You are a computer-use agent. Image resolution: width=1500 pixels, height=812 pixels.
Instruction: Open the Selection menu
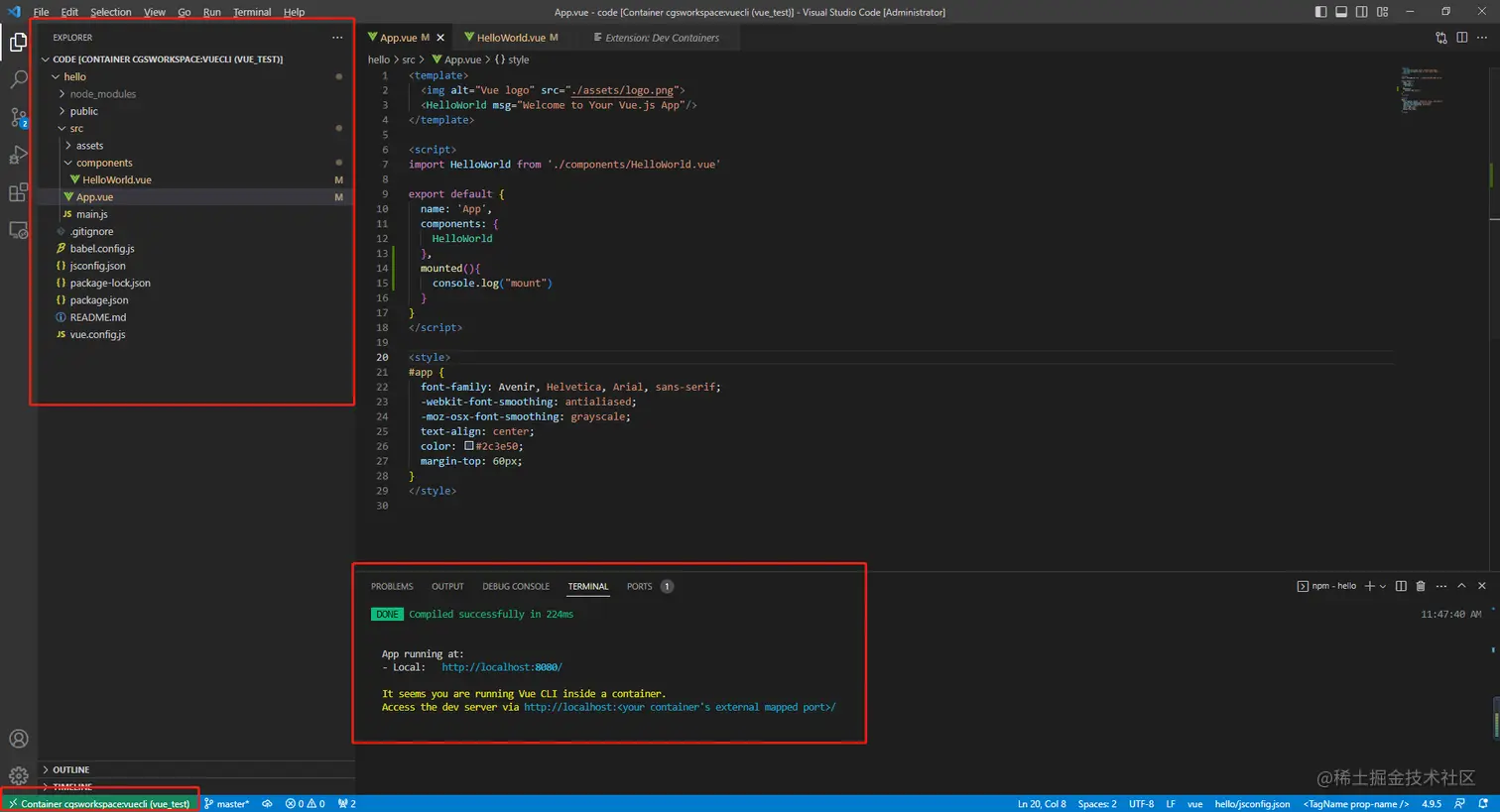tap(111, 12)
